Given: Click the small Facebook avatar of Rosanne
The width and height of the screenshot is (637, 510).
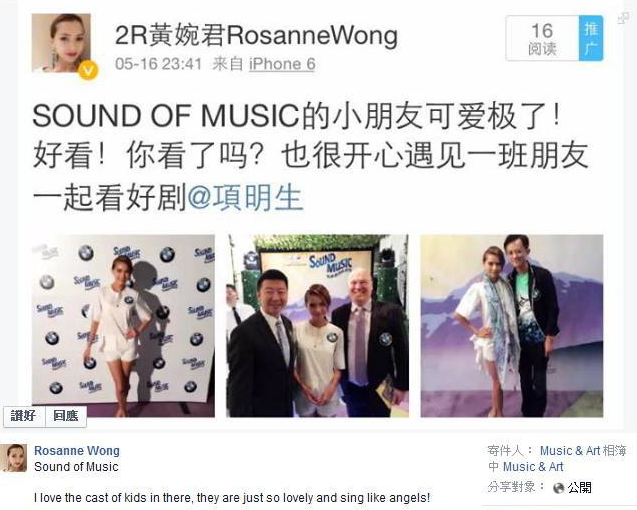Looking at the screenshot, I should [14, 458].
